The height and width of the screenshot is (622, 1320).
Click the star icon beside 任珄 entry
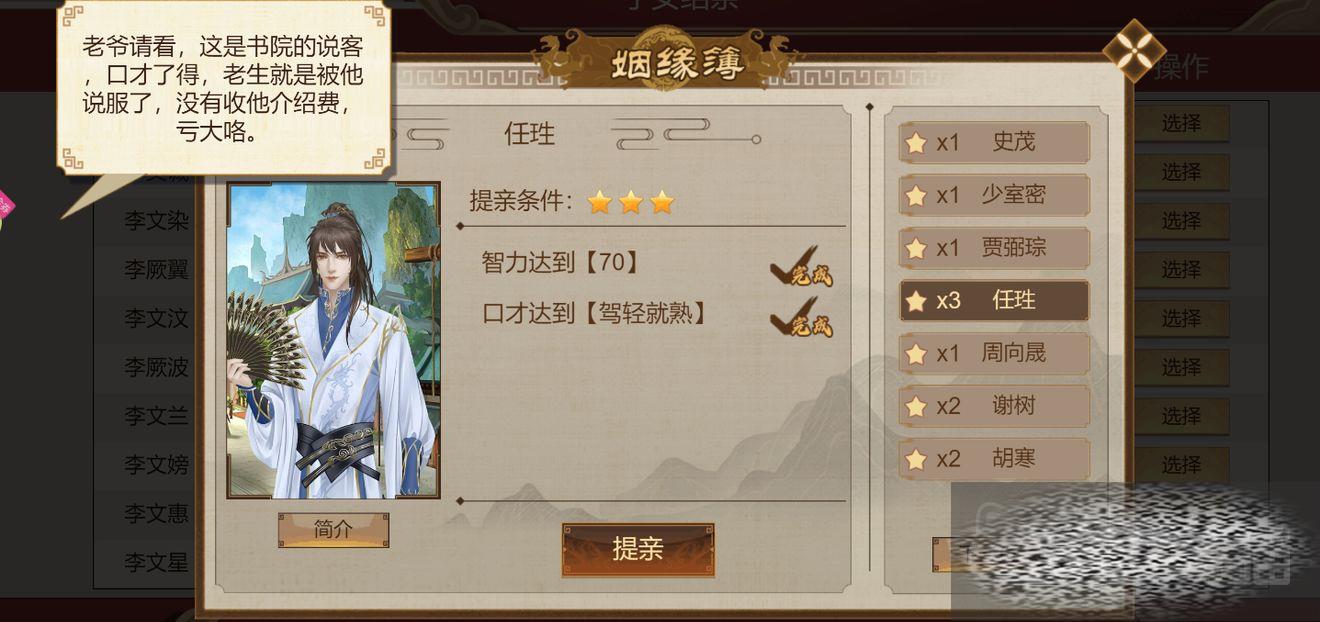(915, 301)
